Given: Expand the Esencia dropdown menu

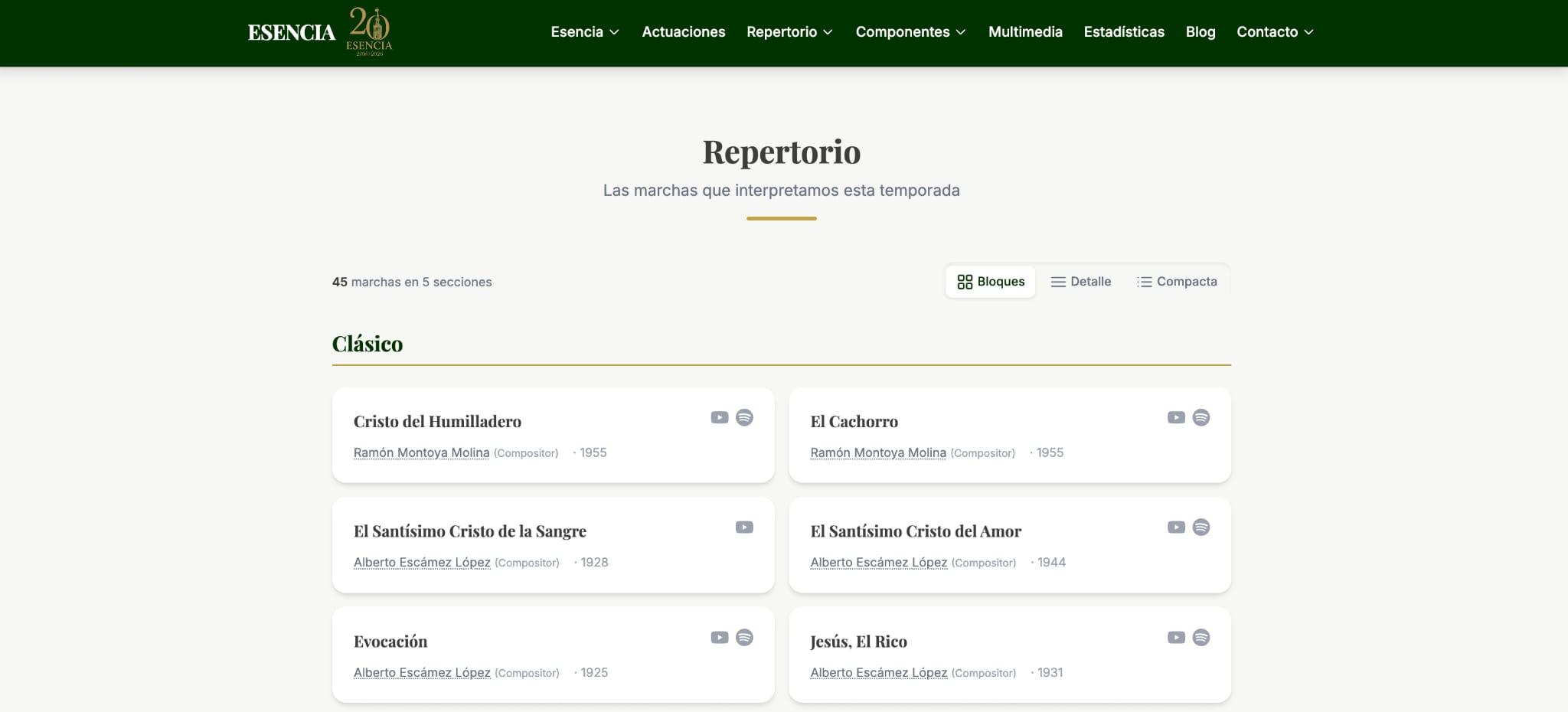Looking at the screenshot, I should (585, 31).
